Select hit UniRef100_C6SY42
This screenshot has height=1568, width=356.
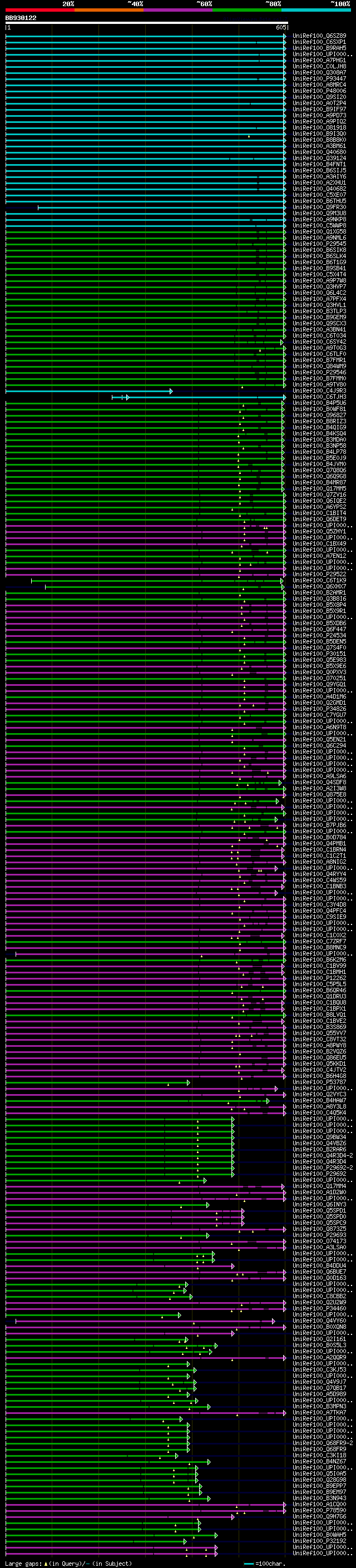[319, 342]
